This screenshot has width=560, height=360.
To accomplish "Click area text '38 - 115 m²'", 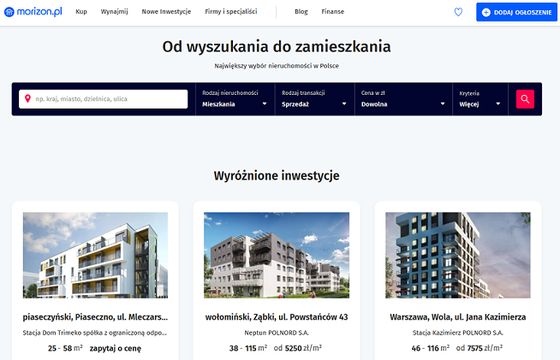I will [x=248, y=348].
